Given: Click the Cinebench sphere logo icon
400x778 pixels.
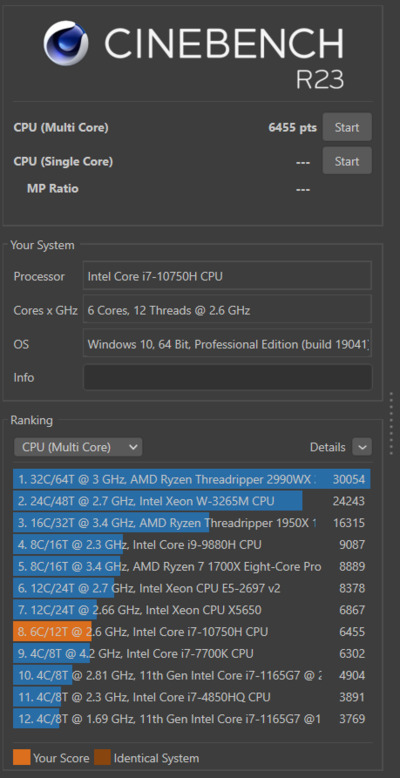Looking at the screenshot, I should [66, 43].
